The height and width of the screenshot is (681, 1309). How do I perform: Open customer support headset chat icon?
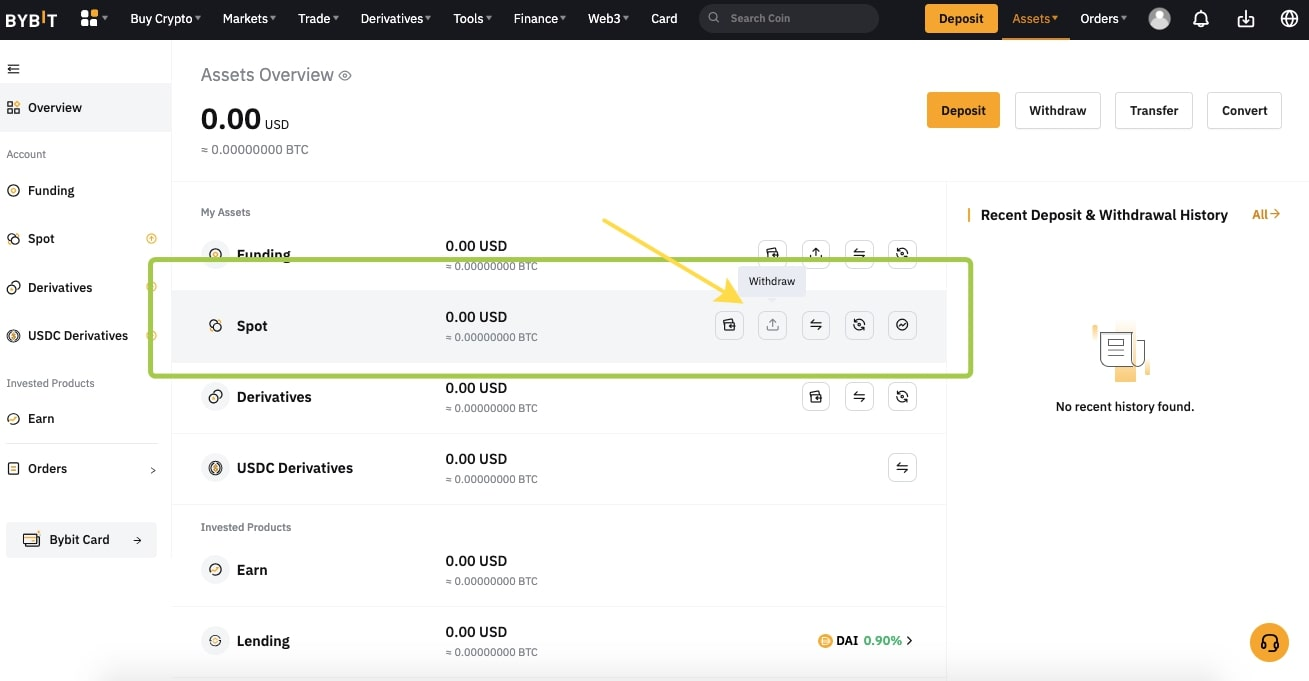coord(1269,642)
